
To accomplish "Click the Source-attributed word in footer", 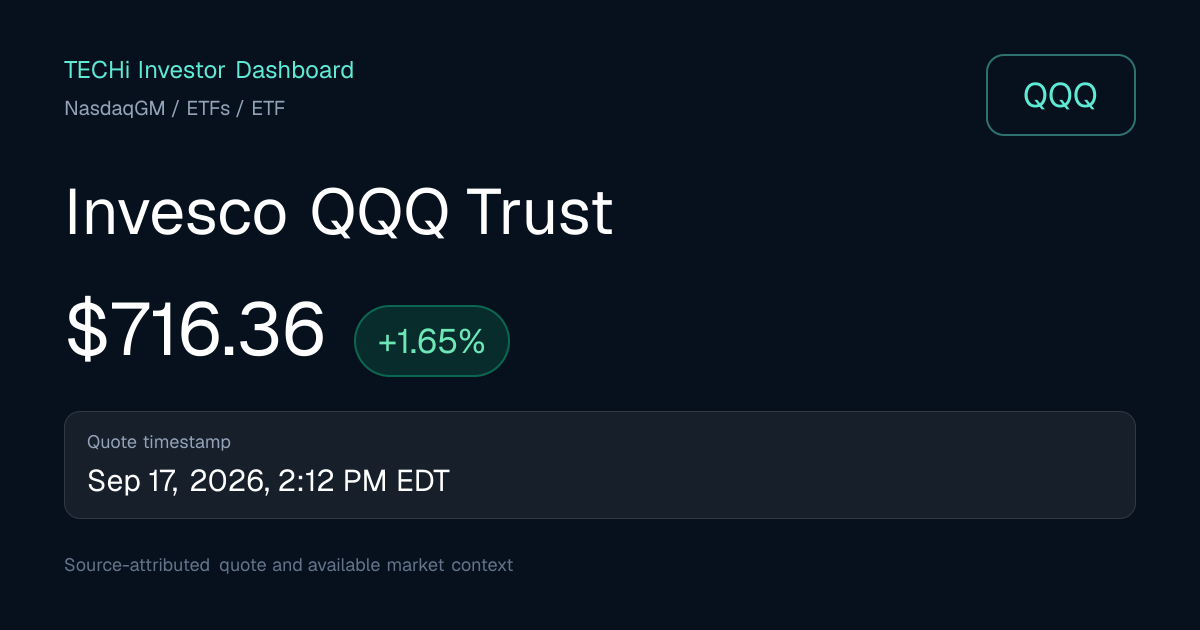I will 137,565.
